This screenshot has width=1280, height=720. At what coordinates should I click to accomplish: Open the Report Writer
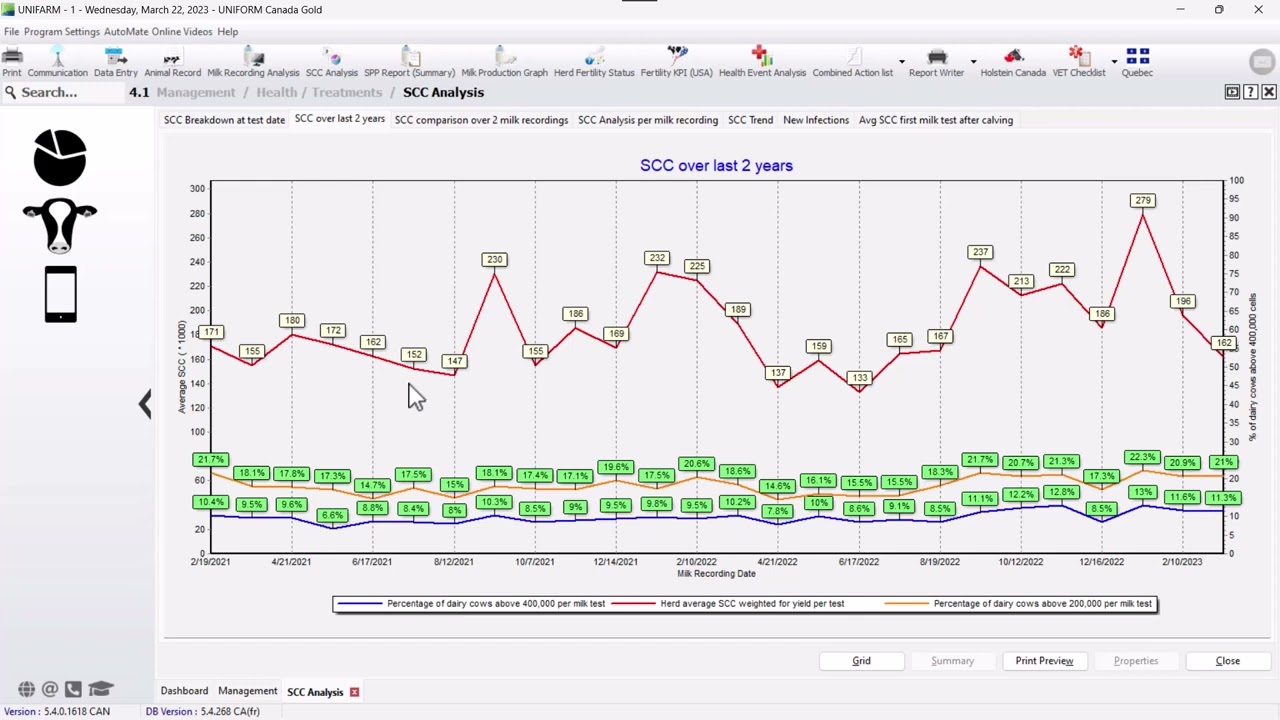click(x=937, y=63)
